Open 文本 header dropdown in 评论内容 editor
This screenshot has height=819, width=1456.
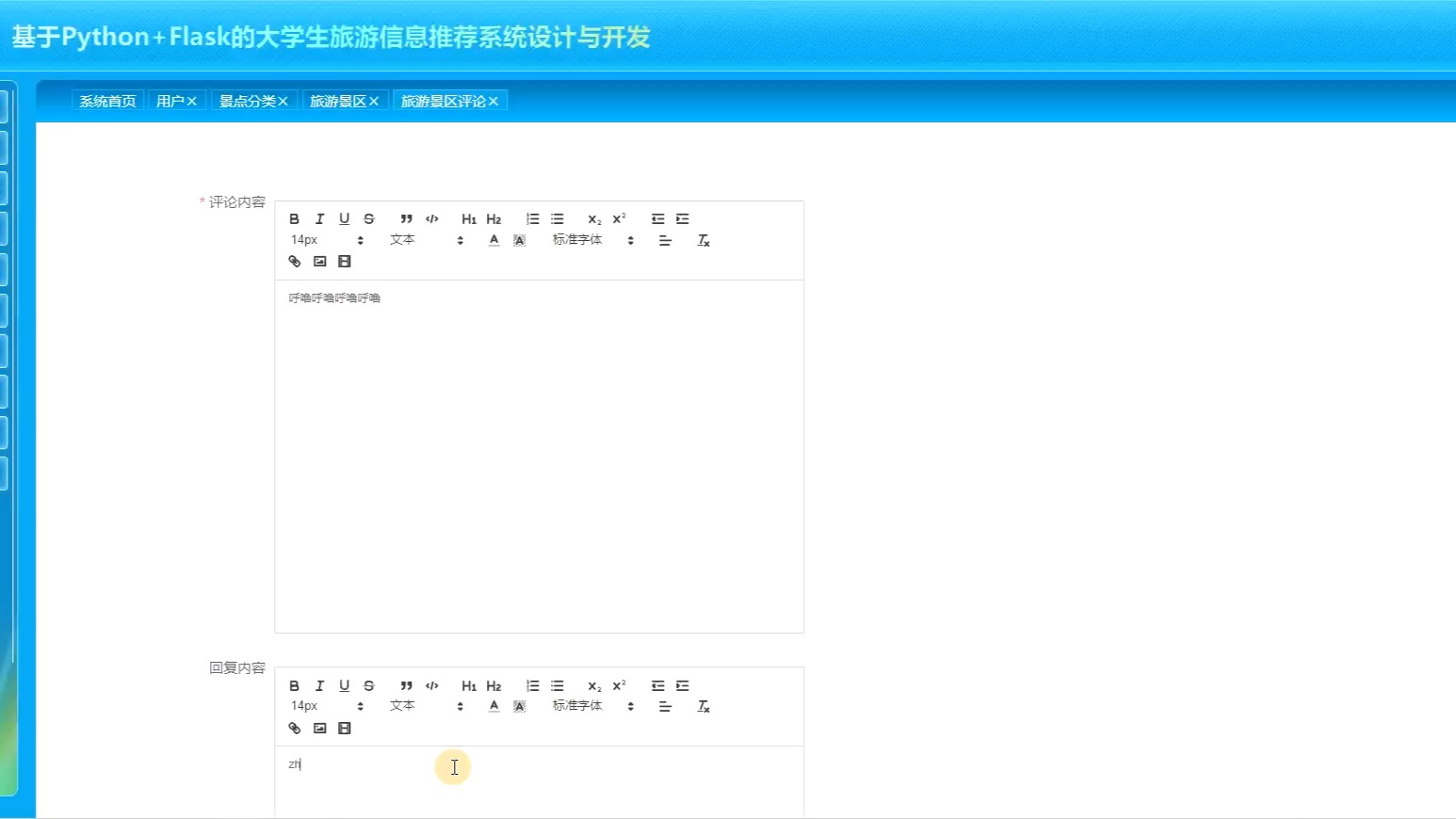point(427,240)
